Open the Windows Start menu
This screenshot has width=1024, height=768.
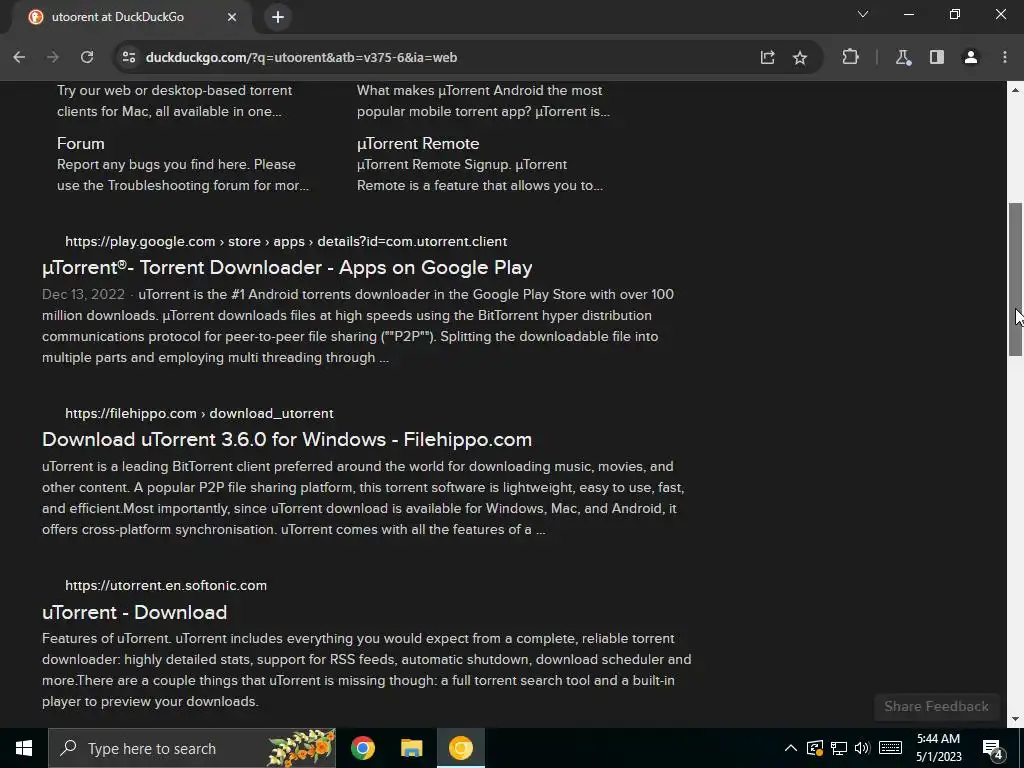[x=24, y=748]
